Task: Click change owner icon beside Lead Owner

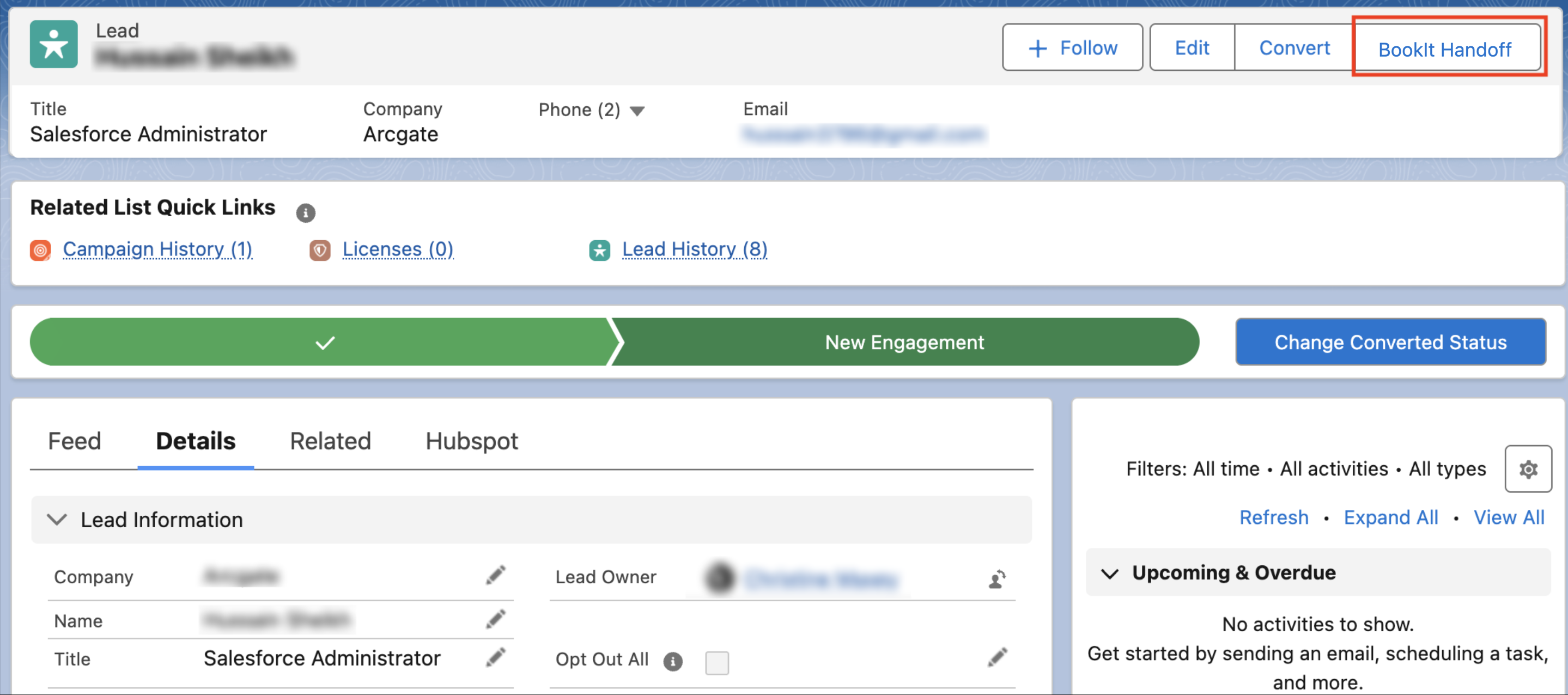Action: click(996, 579)
